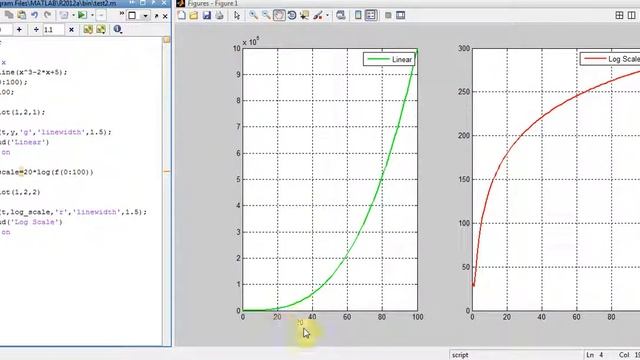Expand the editor toolbar overflow chevron
640x360 pixels.
tap(122, 13)
